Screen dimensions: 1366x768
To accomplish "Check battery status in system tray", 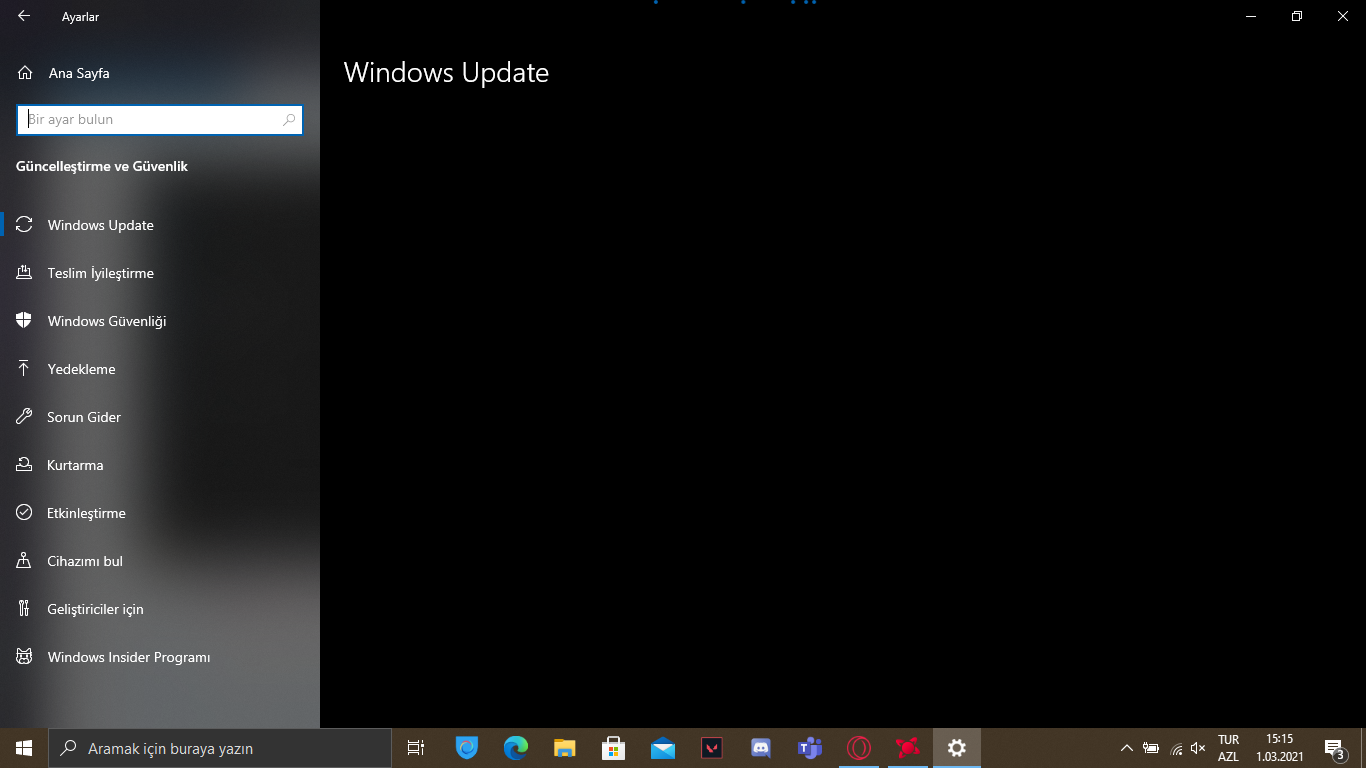I will (x=1151, y=748).
